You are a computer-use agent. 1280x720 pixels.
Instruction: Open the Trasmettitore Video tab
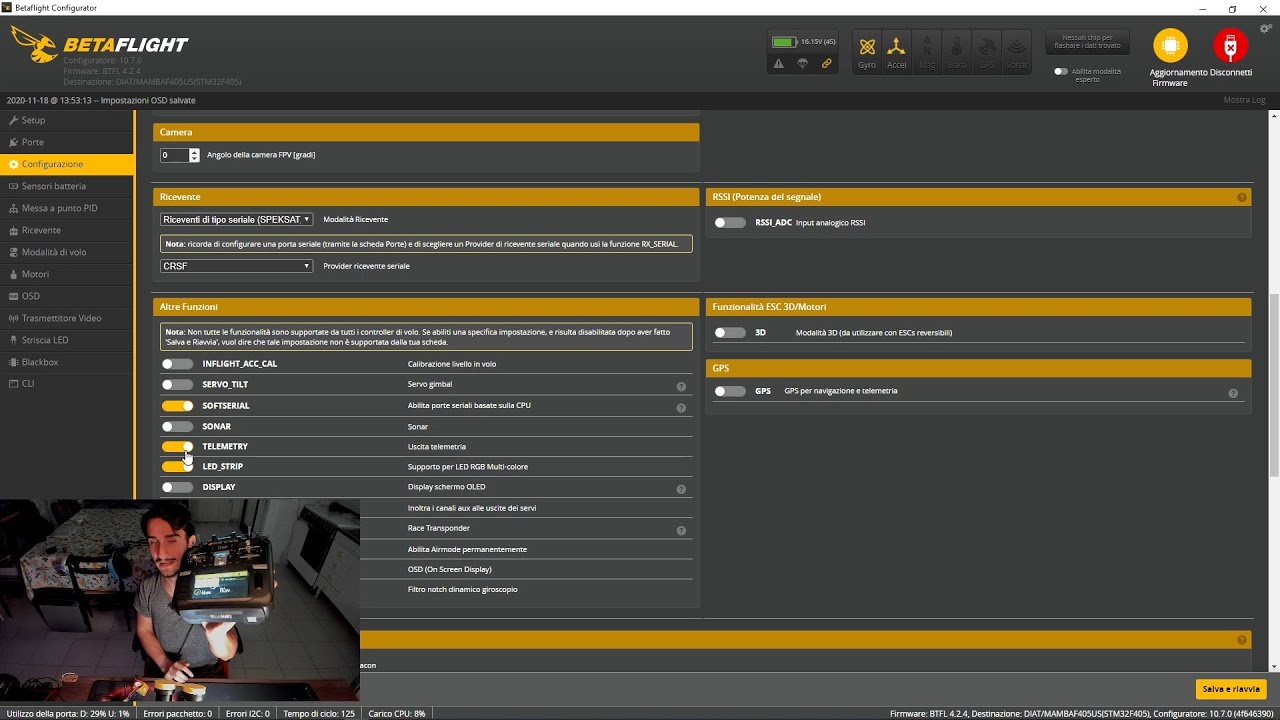pos(67,318)
